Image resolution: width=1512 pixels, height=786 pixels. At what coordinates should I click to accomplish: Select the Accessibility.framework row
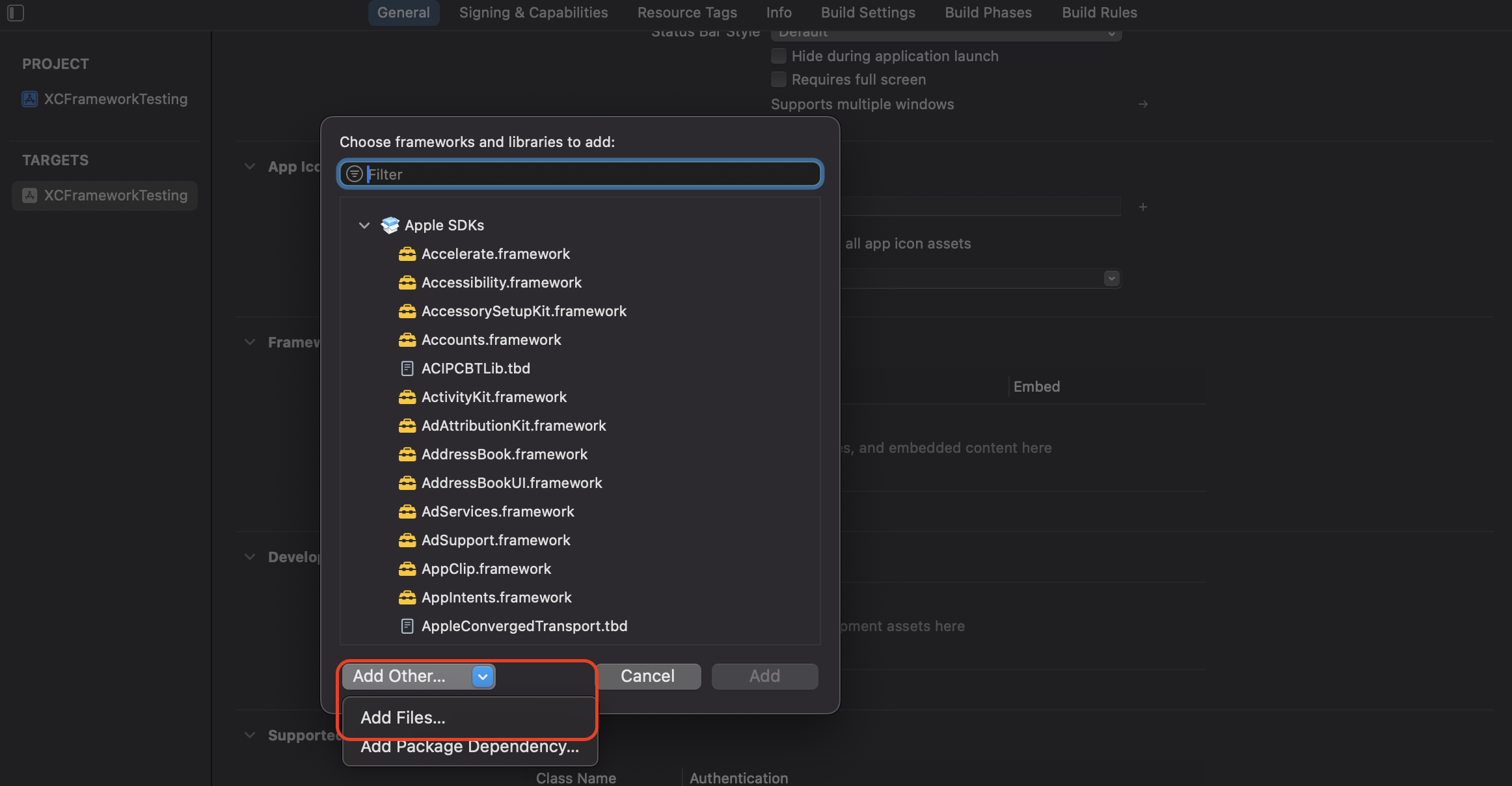[x=580, y=282]
